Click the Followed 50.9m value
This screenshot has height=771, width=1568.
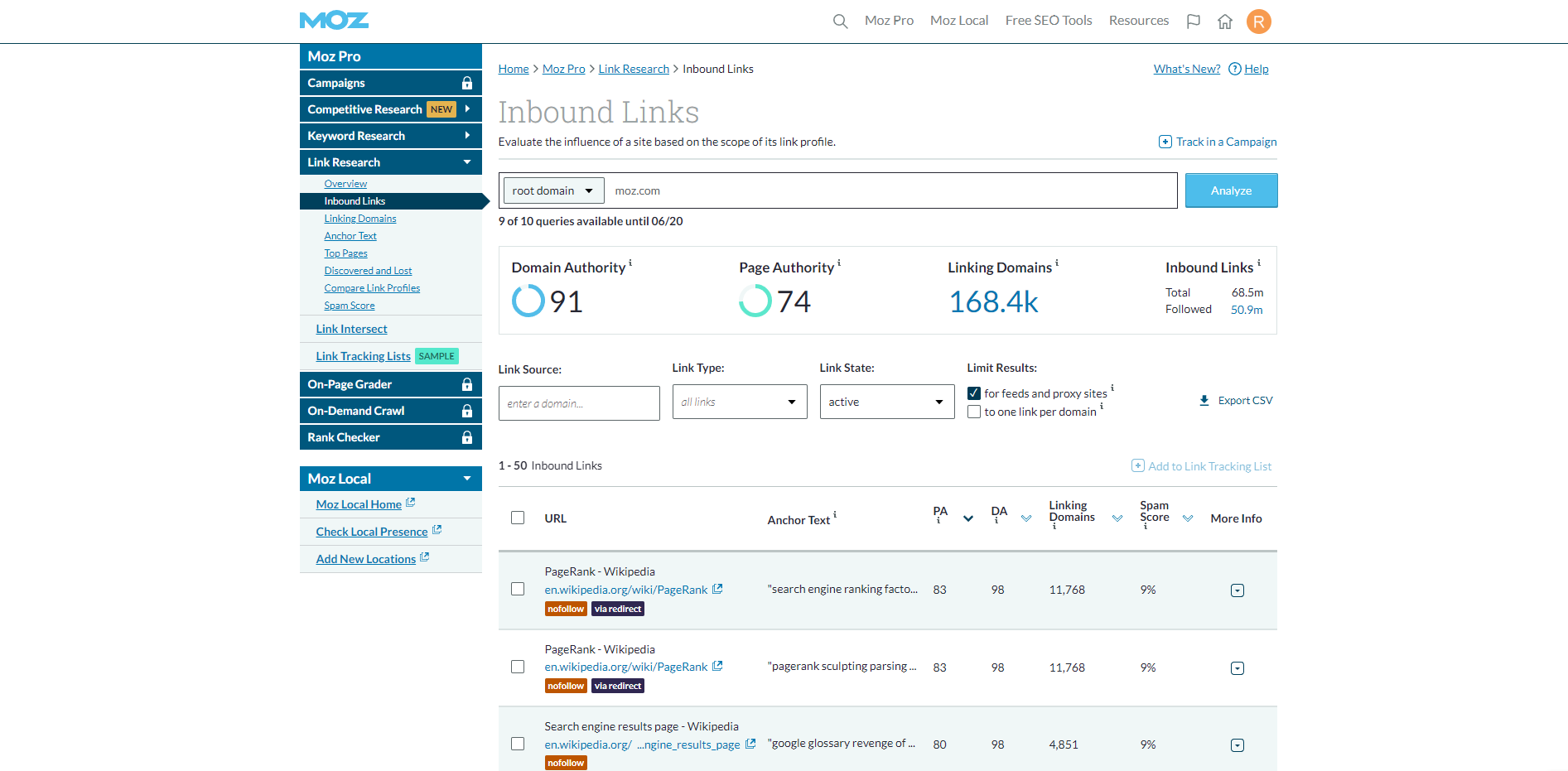(x=1247, y=310)
